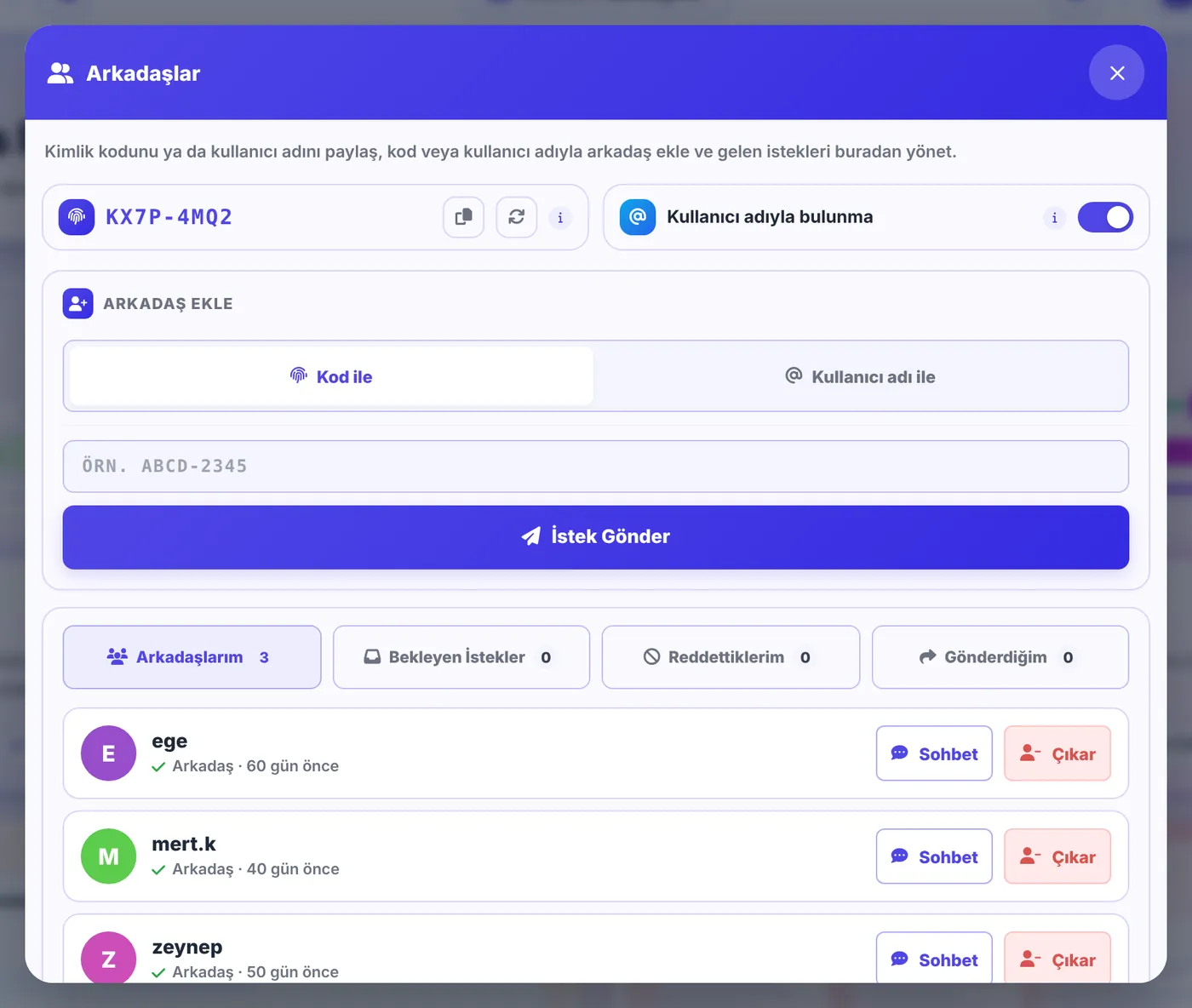Click the @ icon in username discovery card
The height and width of the screenshot is (1008, 1192).
point(638,217)
